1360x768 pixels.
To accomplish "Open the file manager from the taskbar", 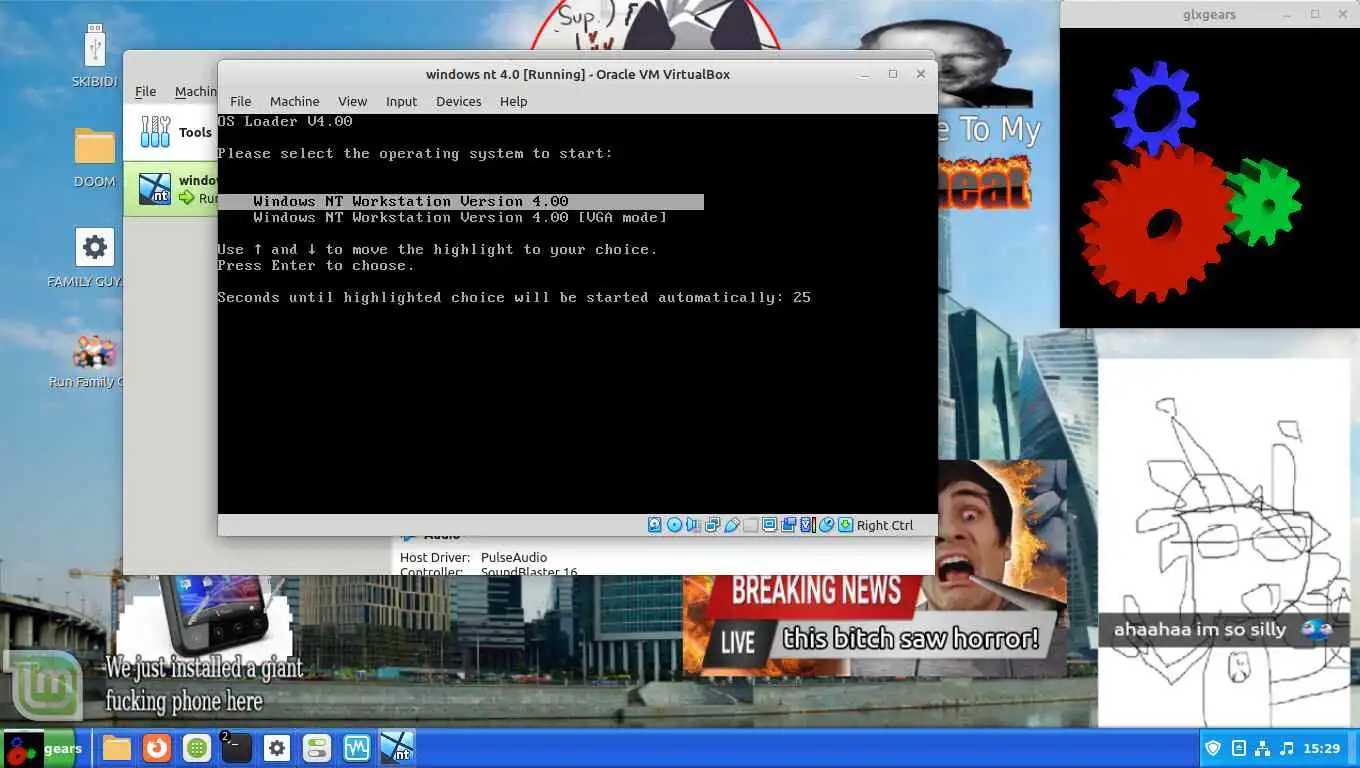I will [x=117, y=748].
